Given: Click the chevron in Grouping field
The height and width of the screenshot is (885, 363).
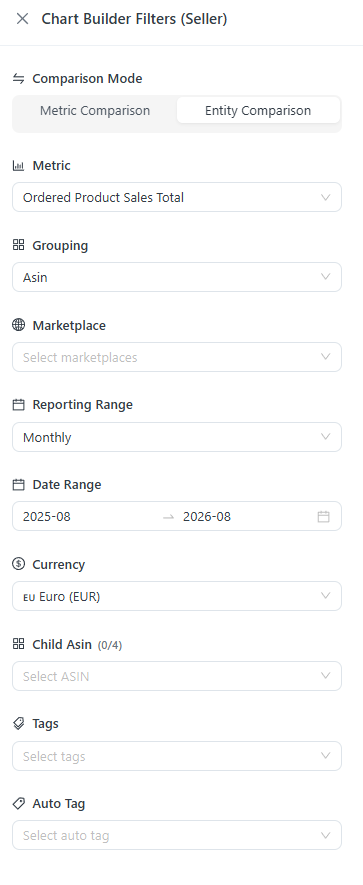Looking at the screenshot, I should [x=325, y=277].
